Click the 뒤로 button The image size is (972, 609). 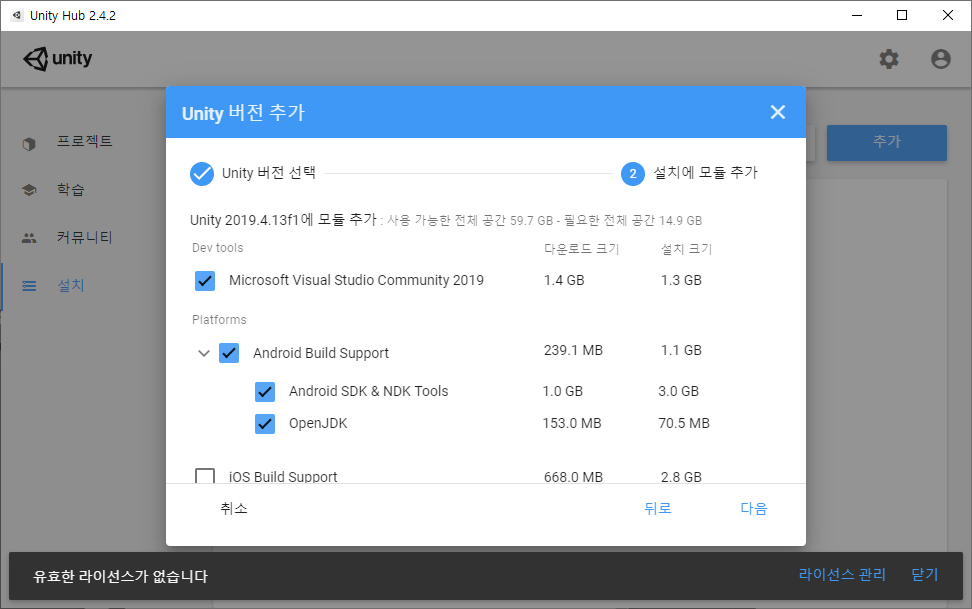click(x=658, y=509)
